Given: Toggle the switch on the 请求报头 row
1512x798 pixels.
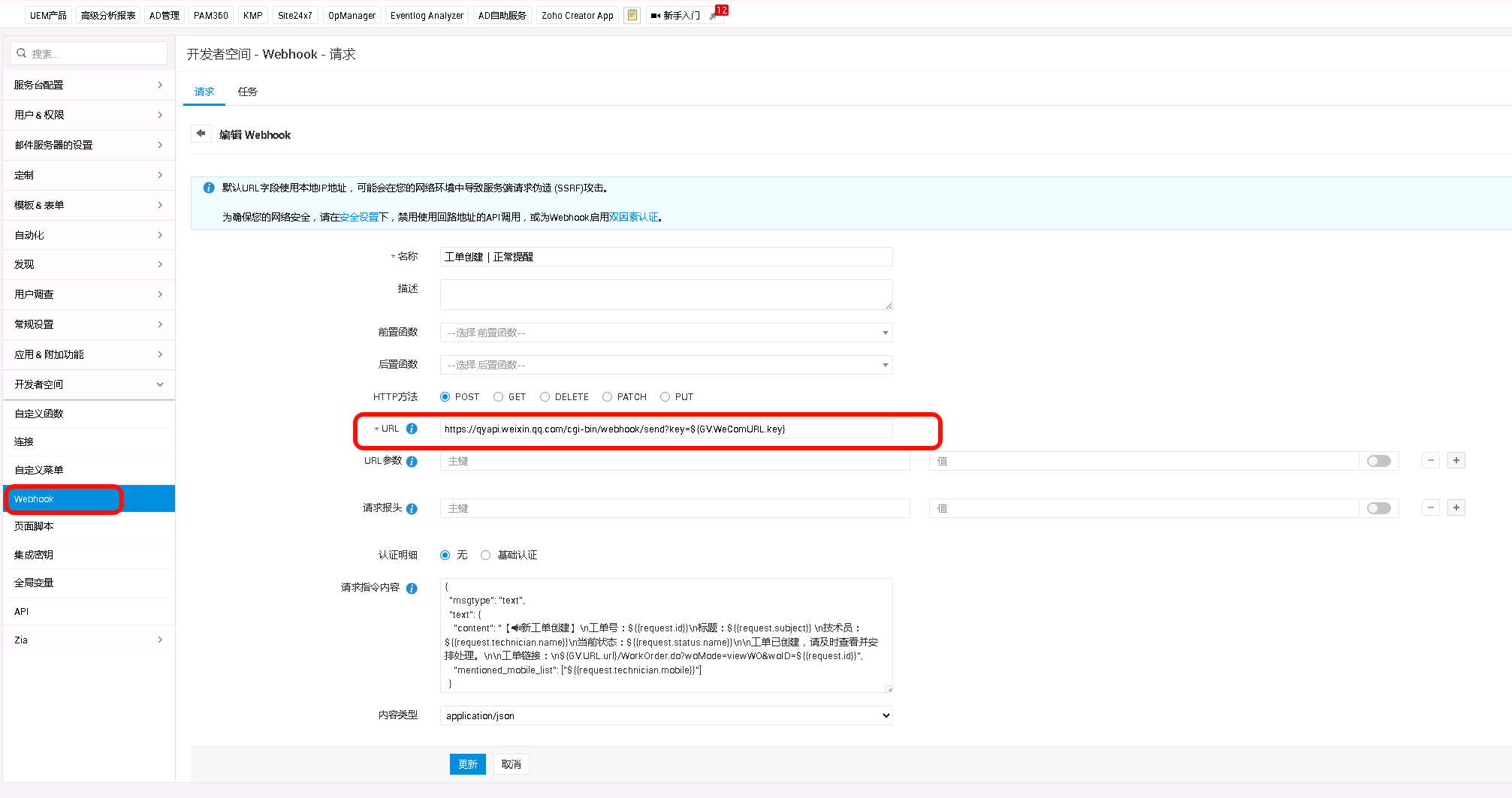Looking at the screenshot, I should [x=1378, y=508].
